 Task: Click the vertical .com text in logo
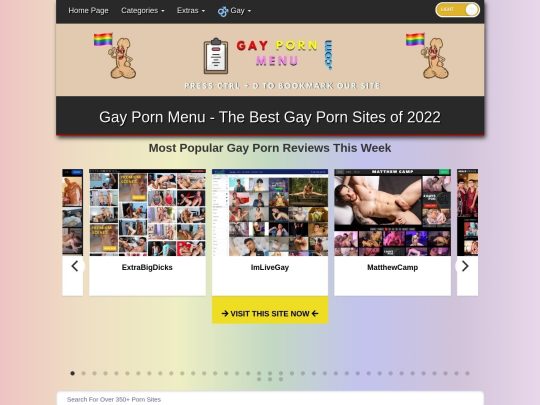pyautogui.click(x=328, y=55)
